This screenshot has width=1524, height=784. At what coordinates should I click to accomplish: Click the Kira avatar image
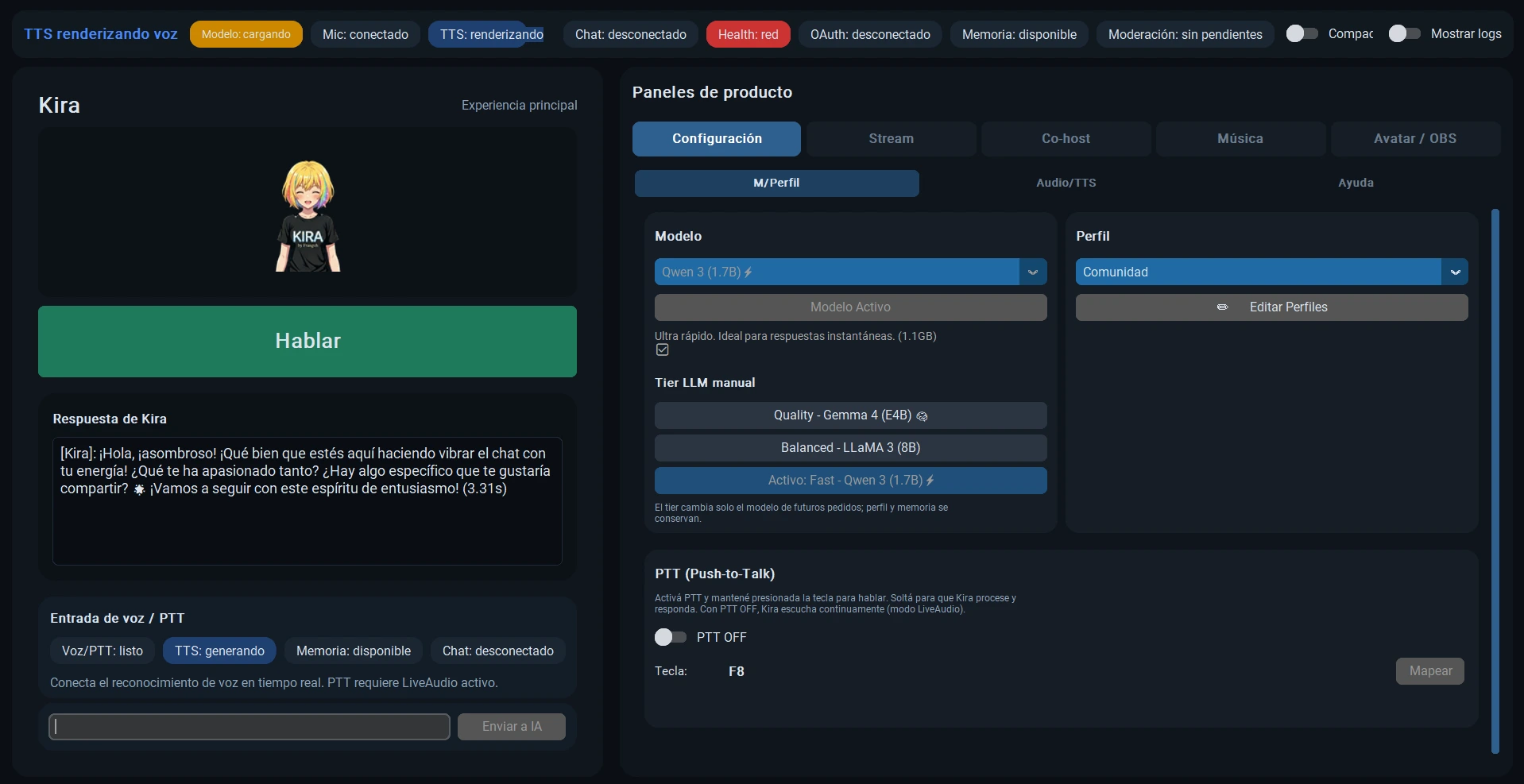pyautogui.click(x=308, y=215)
